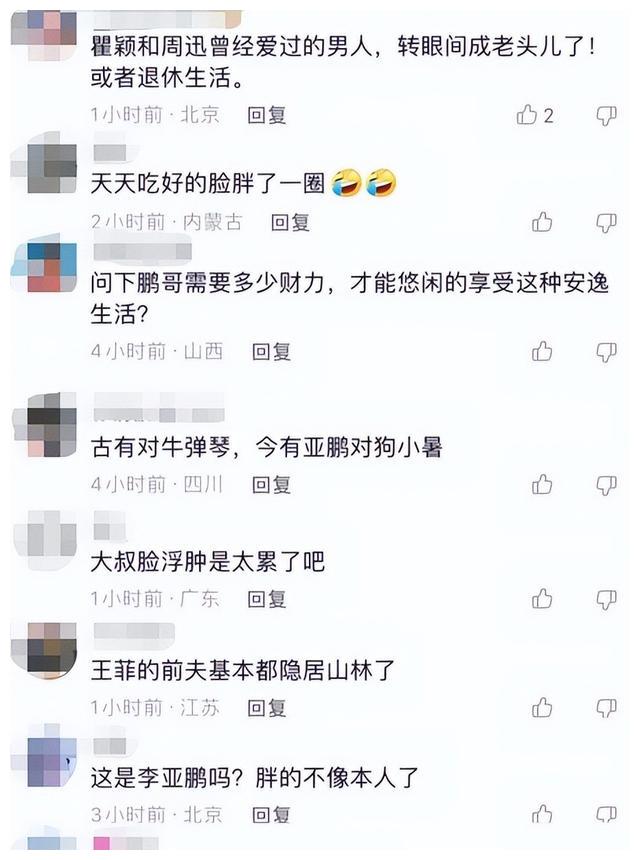Like the 天天吃好的脸胖了一圈 comment
The width and height of the screenshot is (640, 860).
pyautogui.click(x=542, y=222)
